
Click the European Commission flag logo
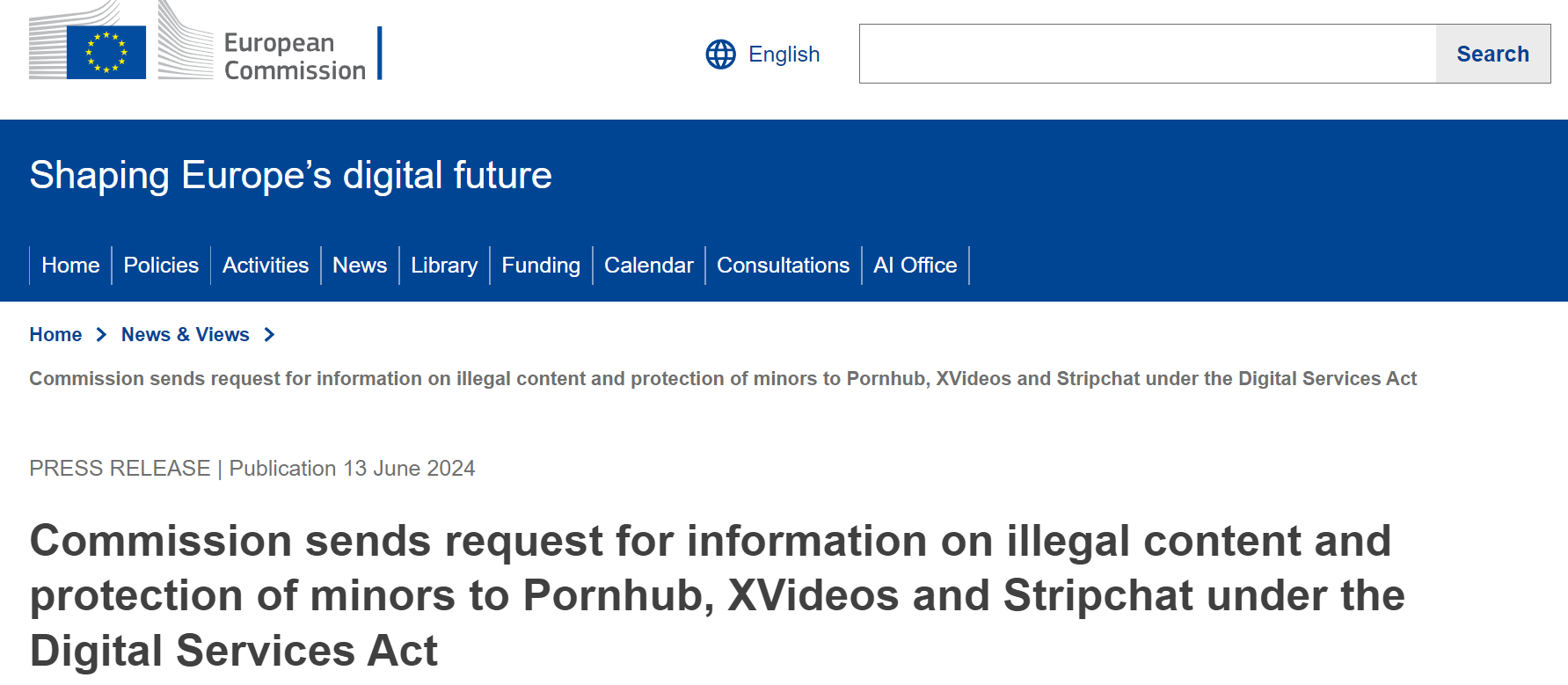106,51
